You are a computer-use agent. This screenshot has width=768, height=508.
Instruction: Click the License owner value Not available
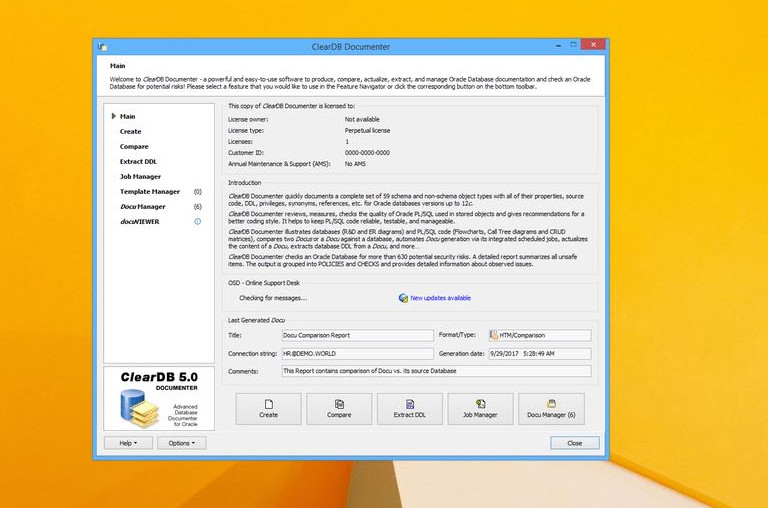click(x=362, y=119)
